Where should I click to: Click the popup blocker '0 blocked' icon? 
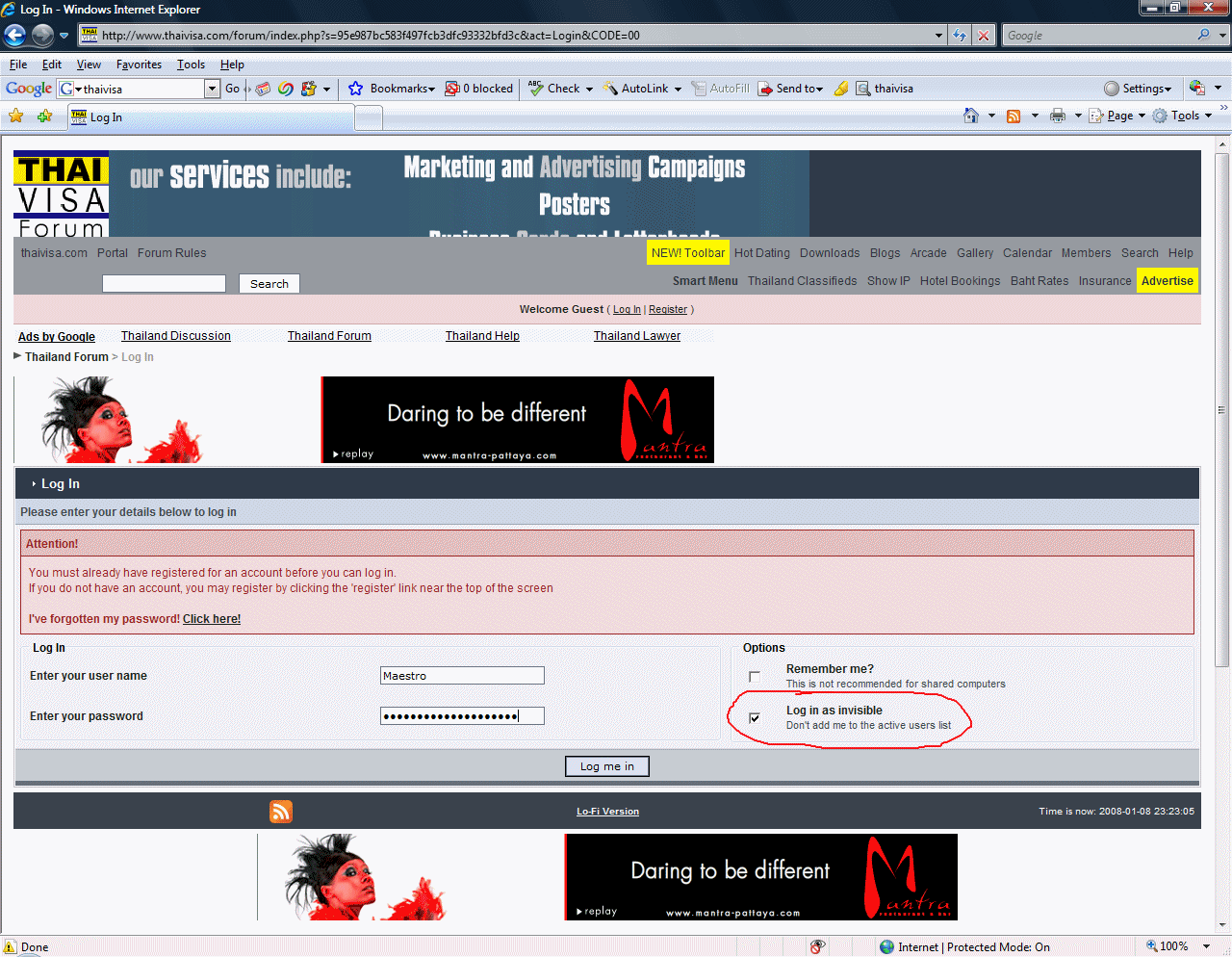click(x=451, y=89)
